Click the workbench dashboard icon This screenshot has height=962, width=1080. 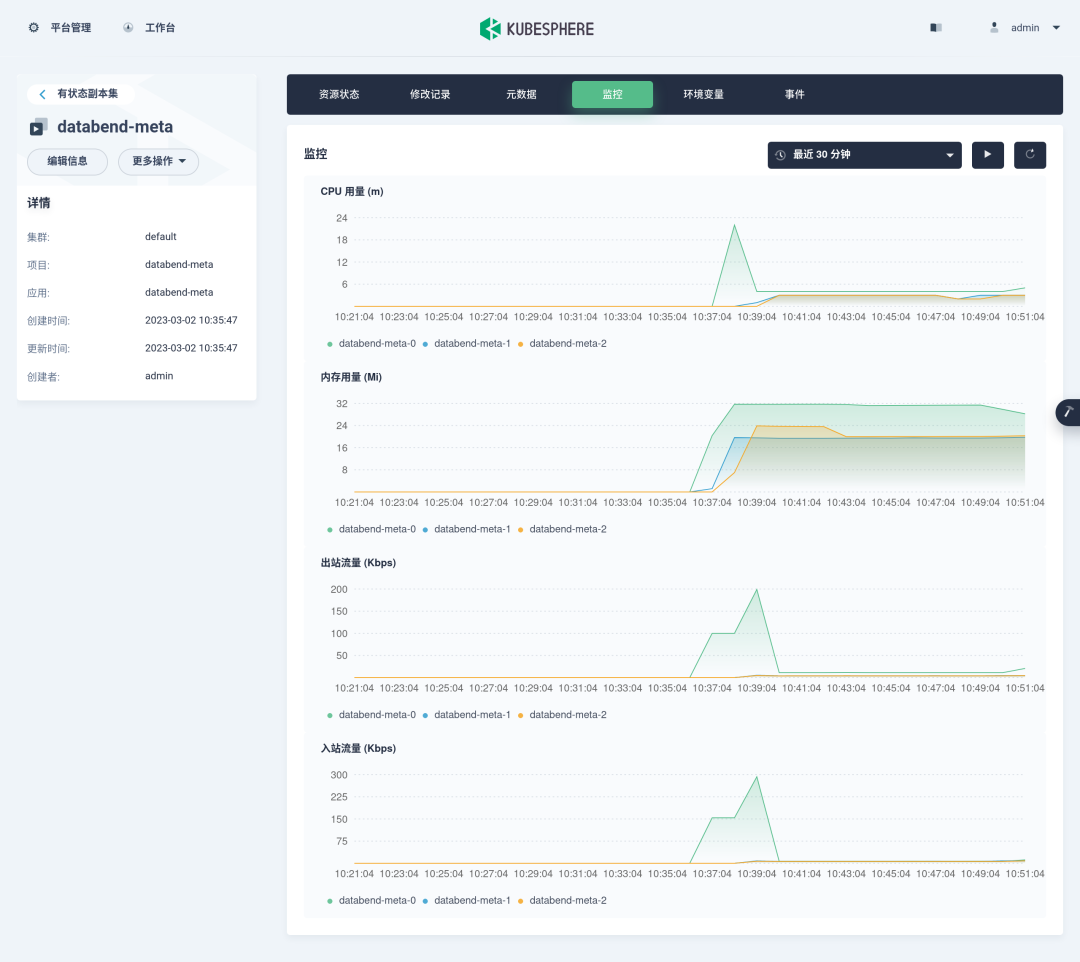coord(128,28)
